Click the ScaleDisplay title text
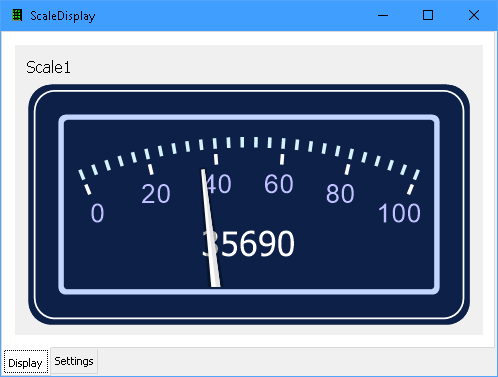This screenshot has height=377, width=498. click(x=63, y=16)
